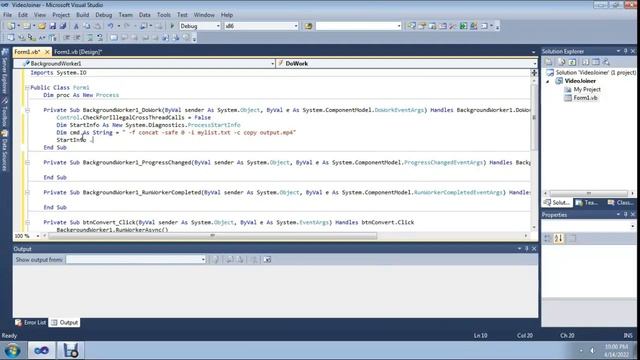The image size is (640, 360).
Task: Click the Windows Start button
Action: click(x=12, y=350)
